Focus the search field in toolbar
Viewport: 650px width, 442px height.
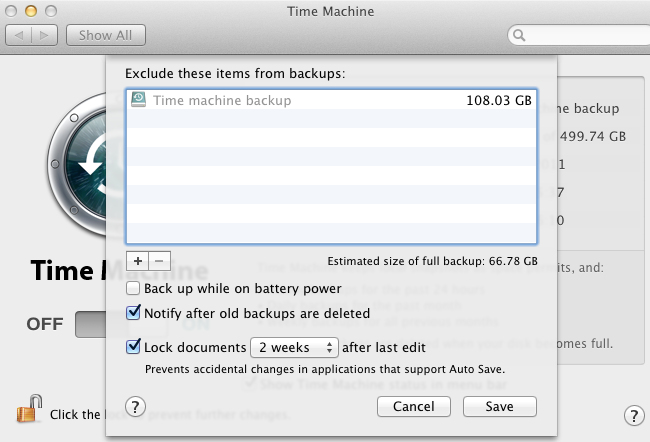pyautogui.click(x=580, y=35)
